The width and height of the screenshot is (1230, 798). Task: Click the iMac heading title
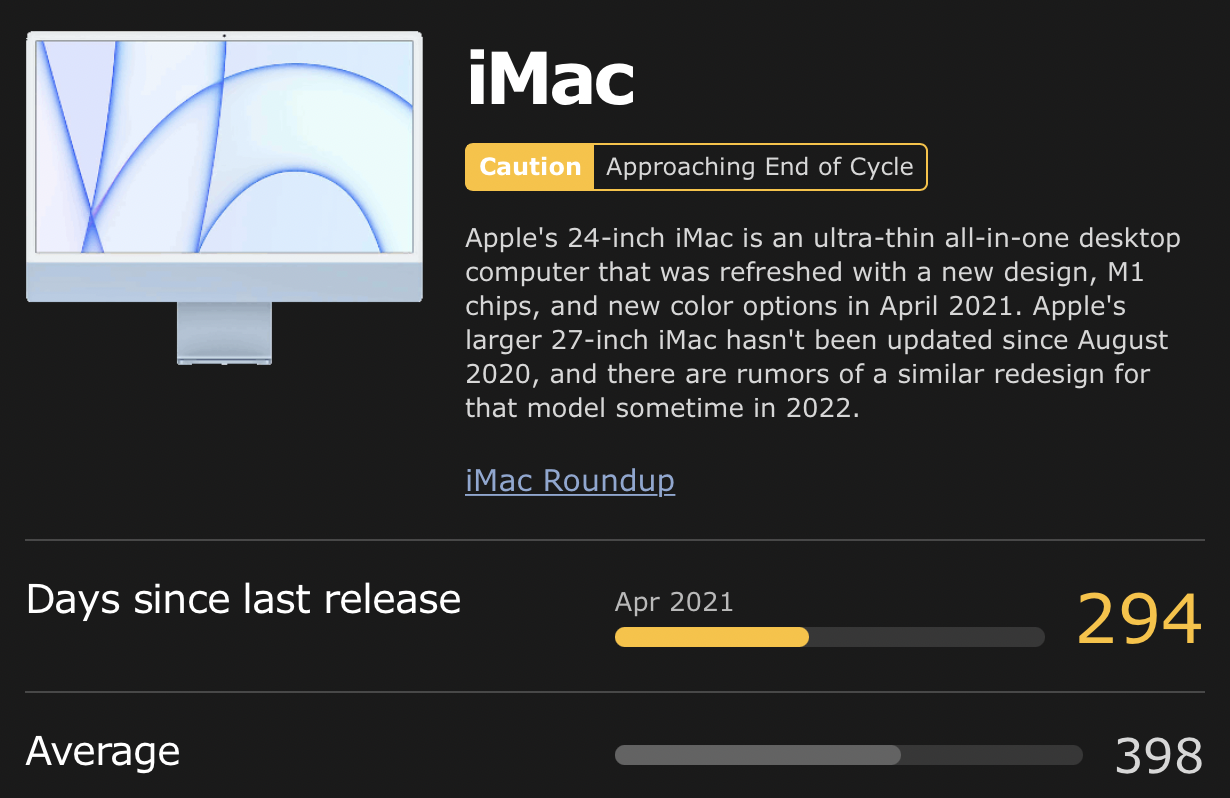pos(551,81)
